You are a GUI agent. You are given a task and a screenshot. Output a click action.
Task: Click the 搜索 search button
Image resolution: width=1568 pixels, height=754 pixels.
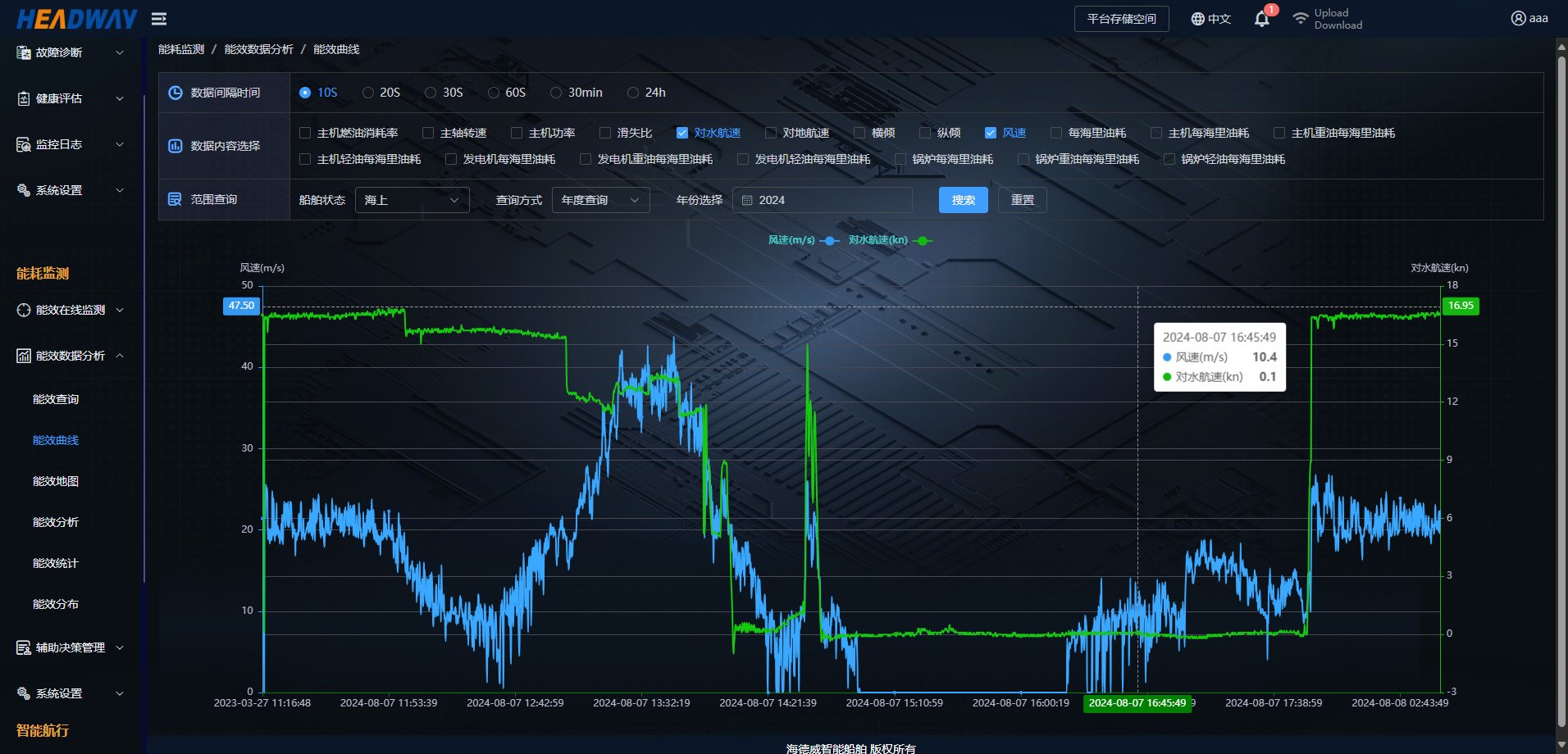tap(963, 200)
